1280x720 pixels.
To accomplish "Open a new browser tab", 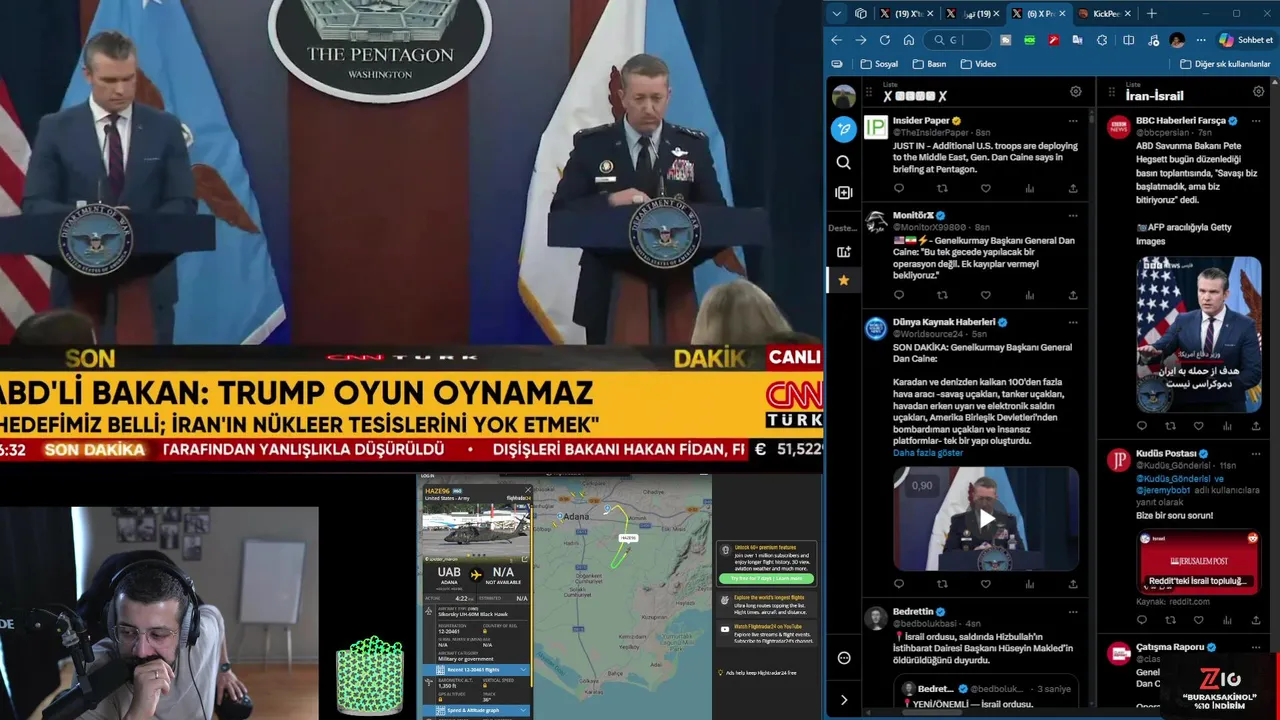I will coord(1151,13).
